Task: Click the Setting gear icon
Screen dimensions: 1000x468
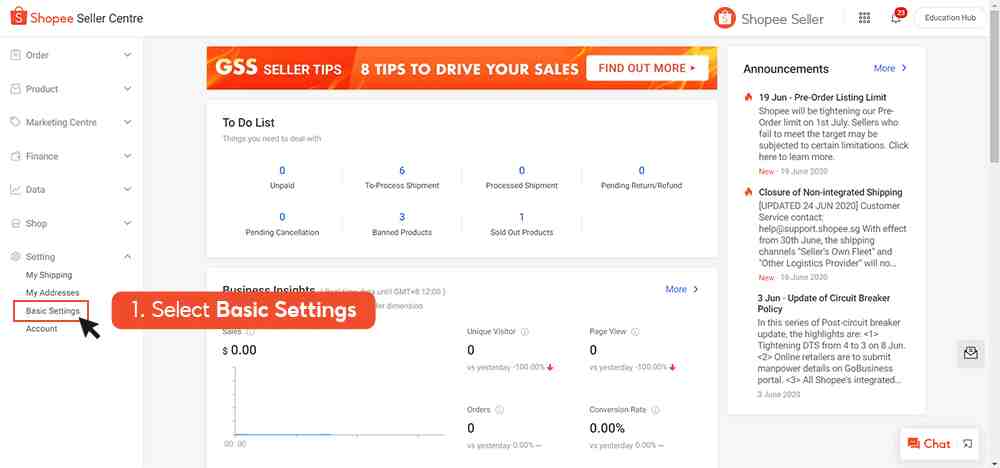Action: [15, 257]
